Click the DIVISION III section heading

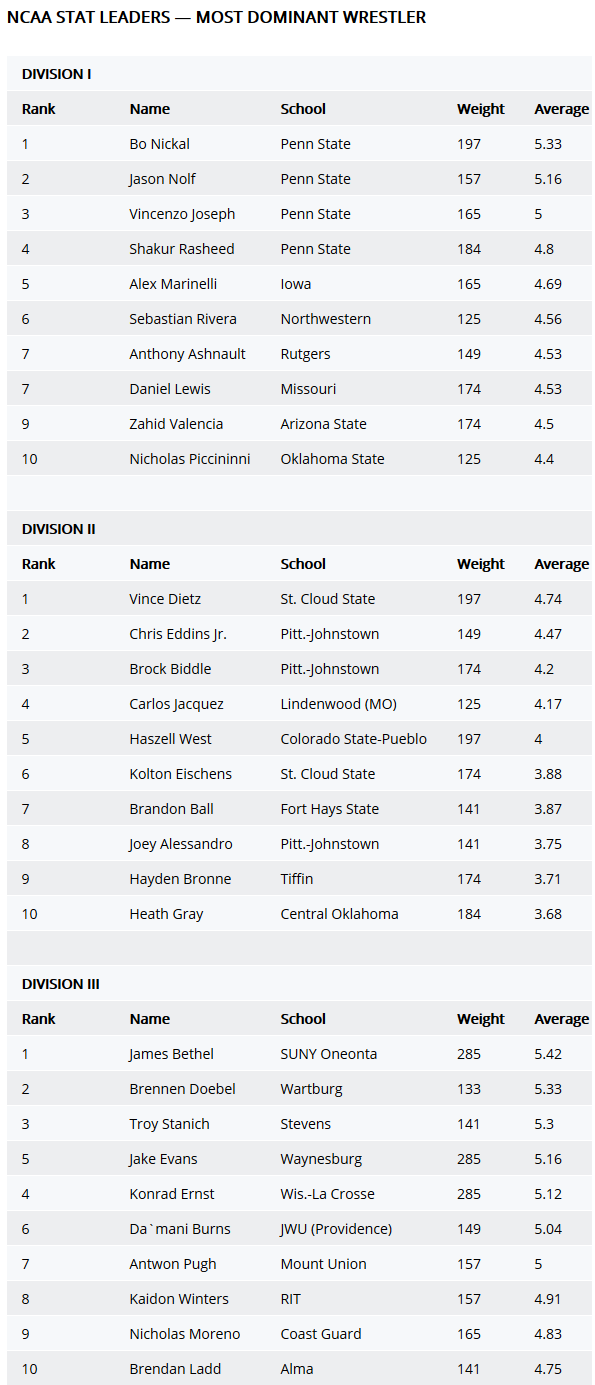pyautogui.click(x=60, y=984)
